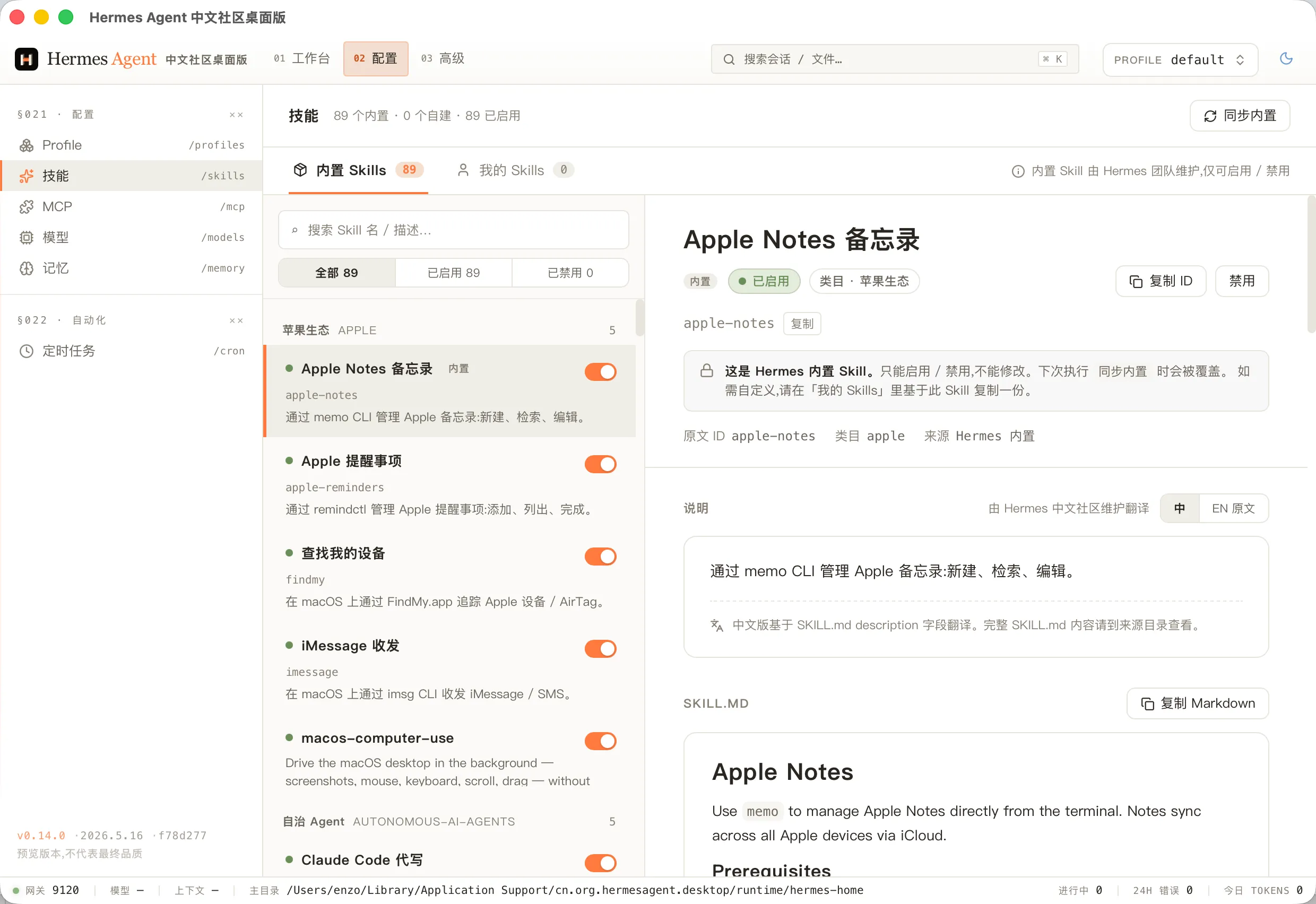Click the magnifier icon in Skill search box
This screenshot has width=1316, height=904.
[x=295, y=231]
